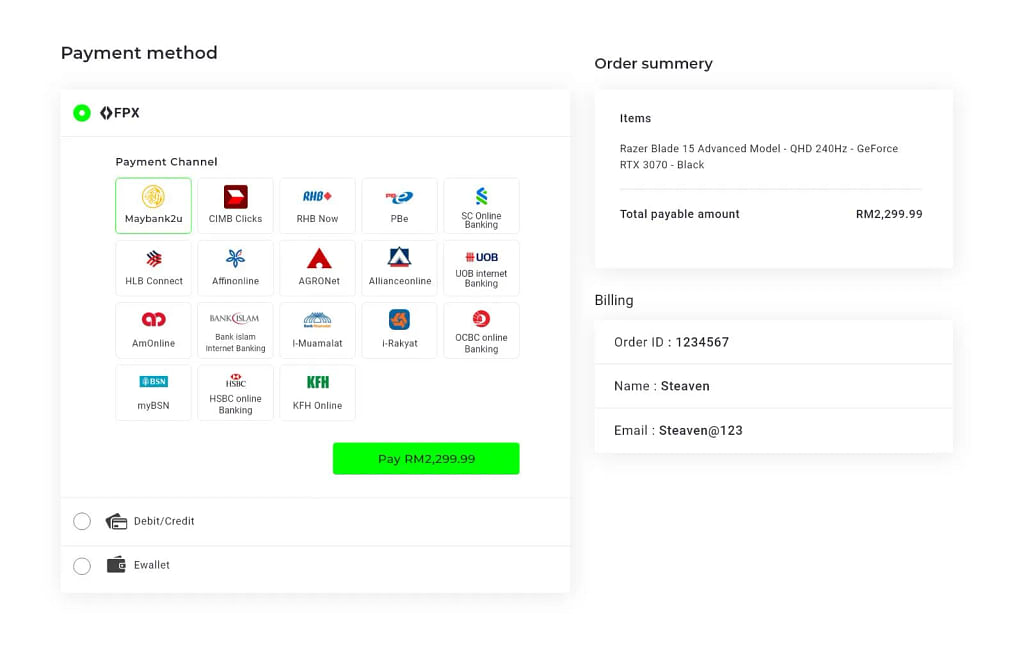
Task: Pick RHB Now as payment channel
Action: tap(317, 205)
